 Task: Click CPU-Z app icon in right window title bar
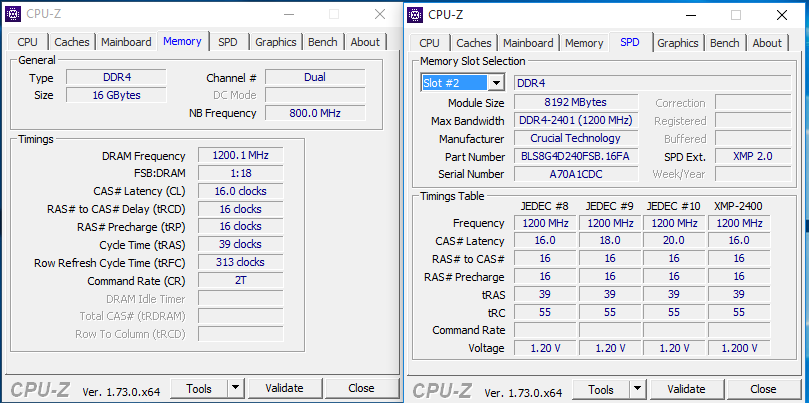point(415,15)
